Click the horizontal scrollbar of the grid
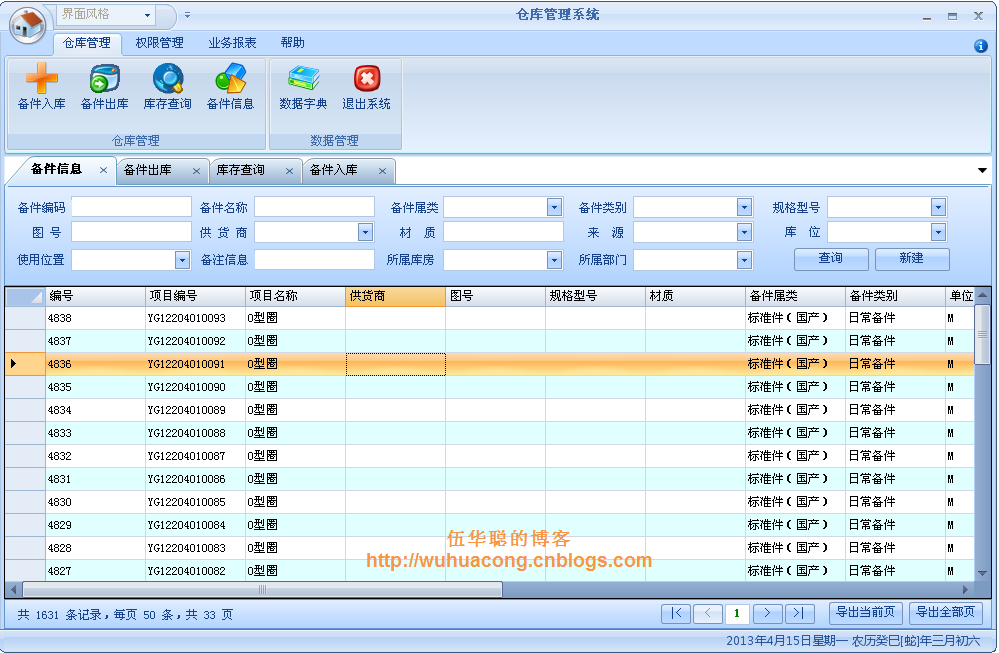This screenshot has height=653, width=999. click(x=262, y=589)
